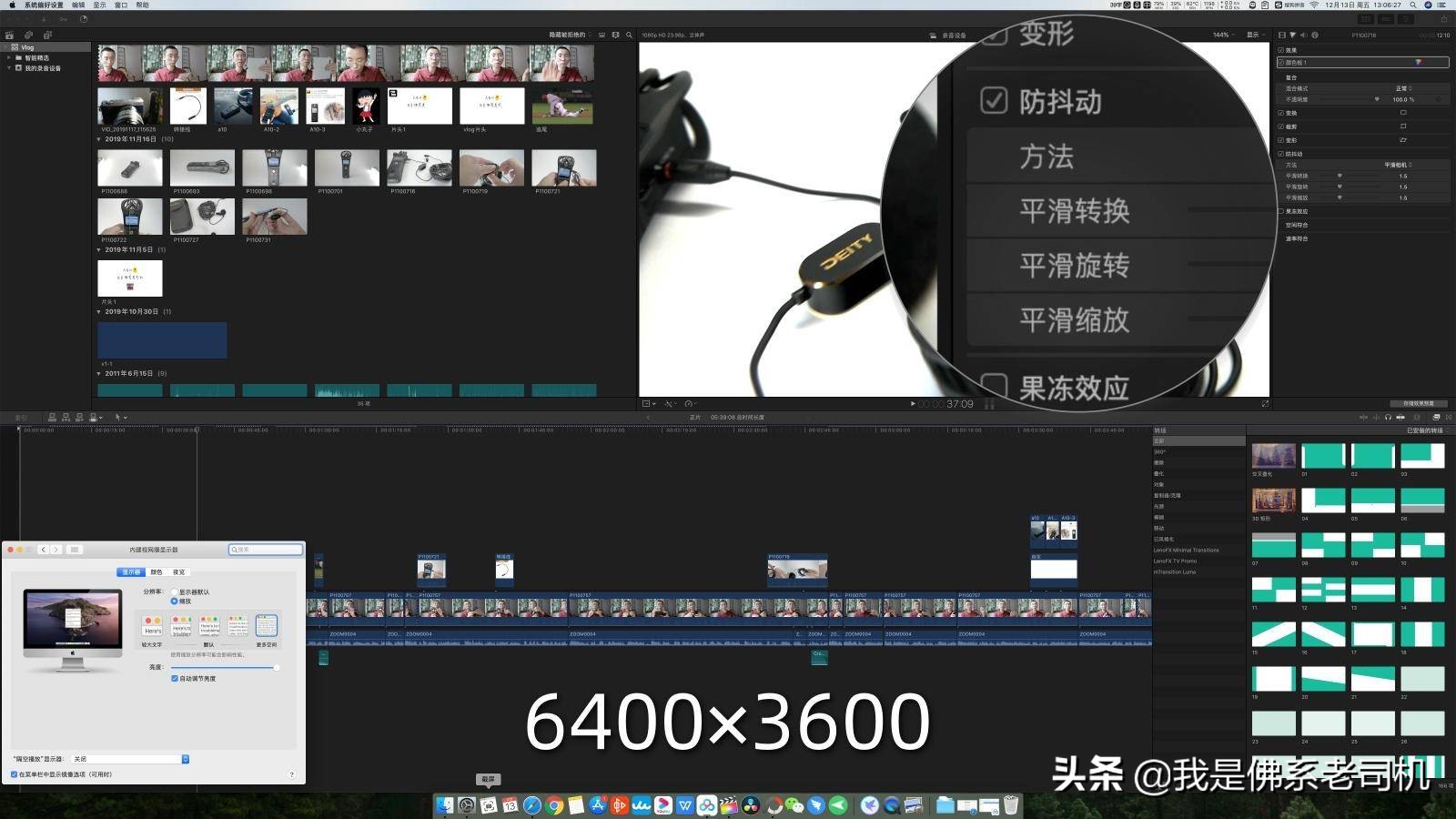The image size is (1456, 819).
Task: Open the 混合模式 blend mode dropdown
Action: click(x=1404, y=88)
